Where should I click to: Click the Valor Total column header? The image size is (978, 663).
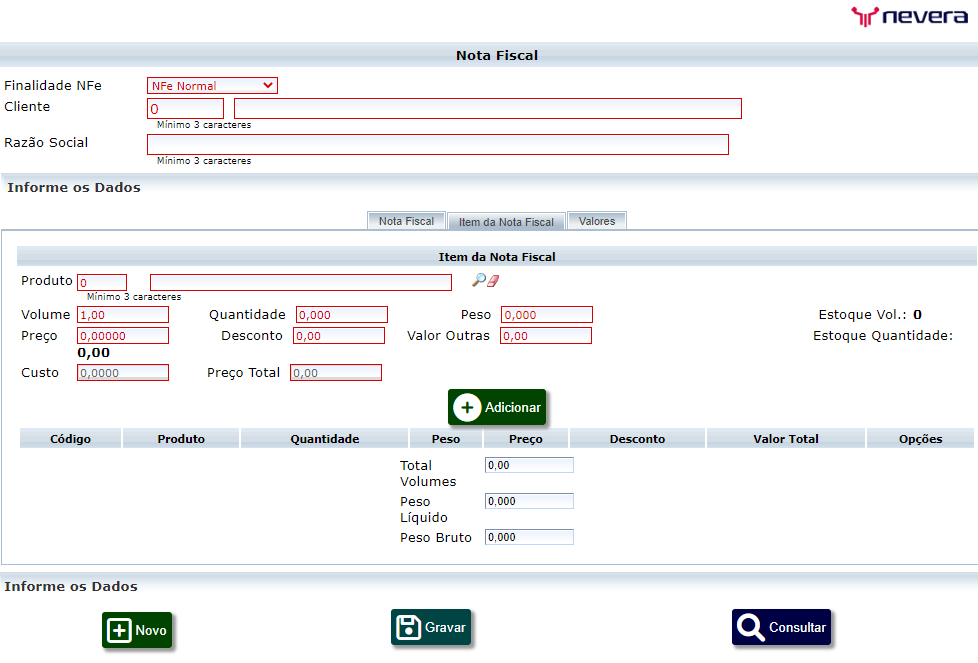786,438
